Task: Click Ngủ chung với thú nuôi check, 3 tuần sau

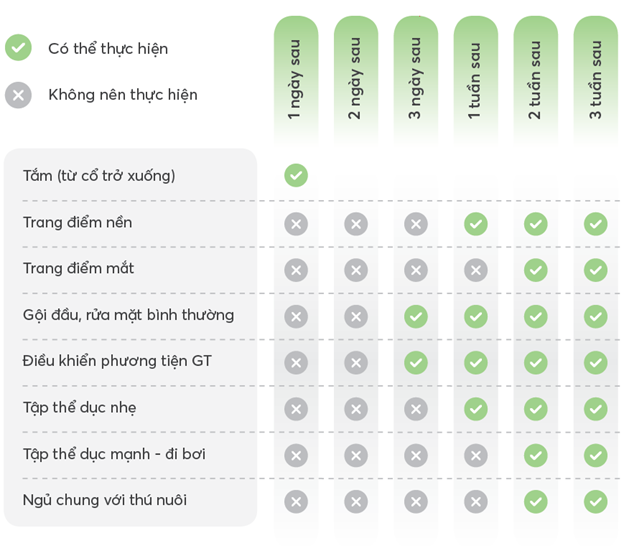Action: point(596,501)
